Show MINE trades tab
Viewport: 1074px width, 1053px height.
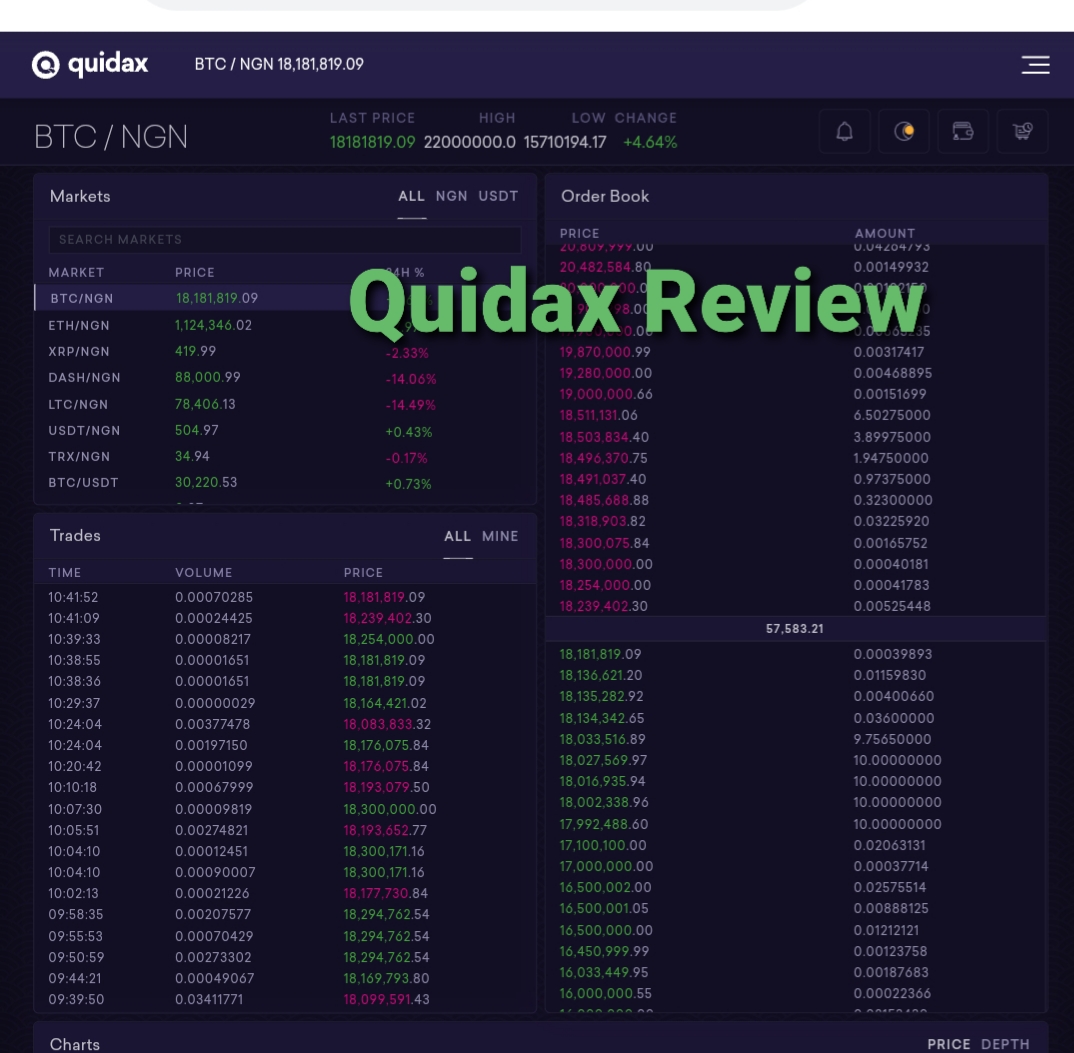[x=500, y=536]
